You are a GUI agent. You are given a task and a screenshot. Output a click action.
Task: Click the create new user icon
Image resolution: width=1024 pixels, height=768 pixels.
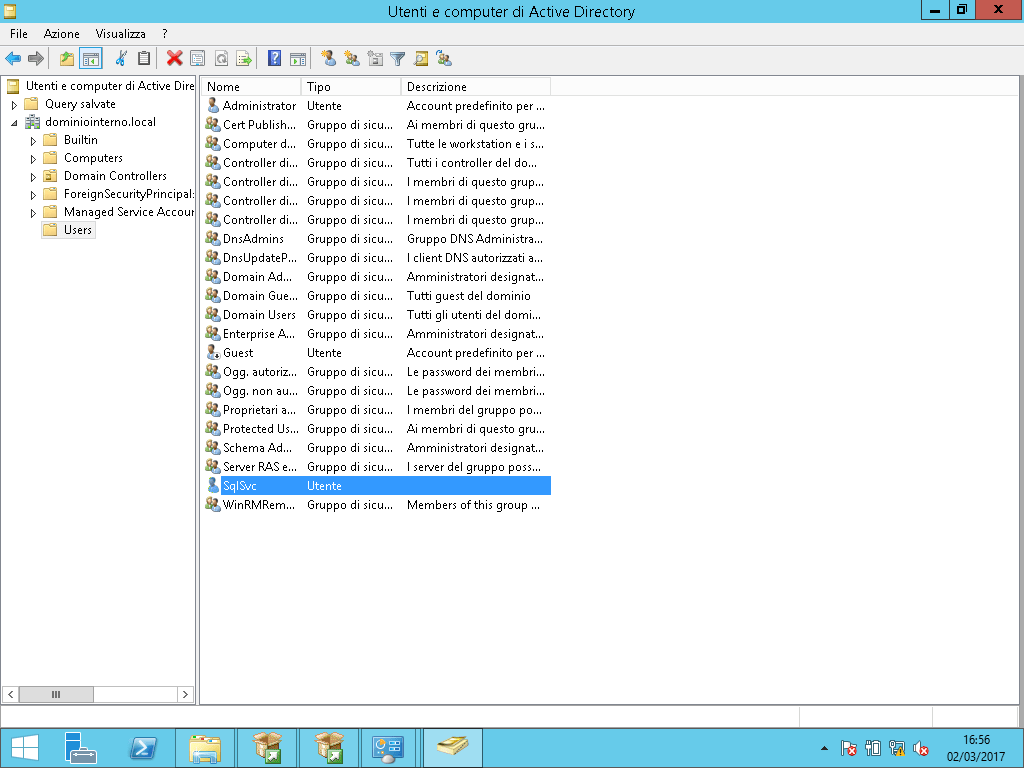[328, 59]
